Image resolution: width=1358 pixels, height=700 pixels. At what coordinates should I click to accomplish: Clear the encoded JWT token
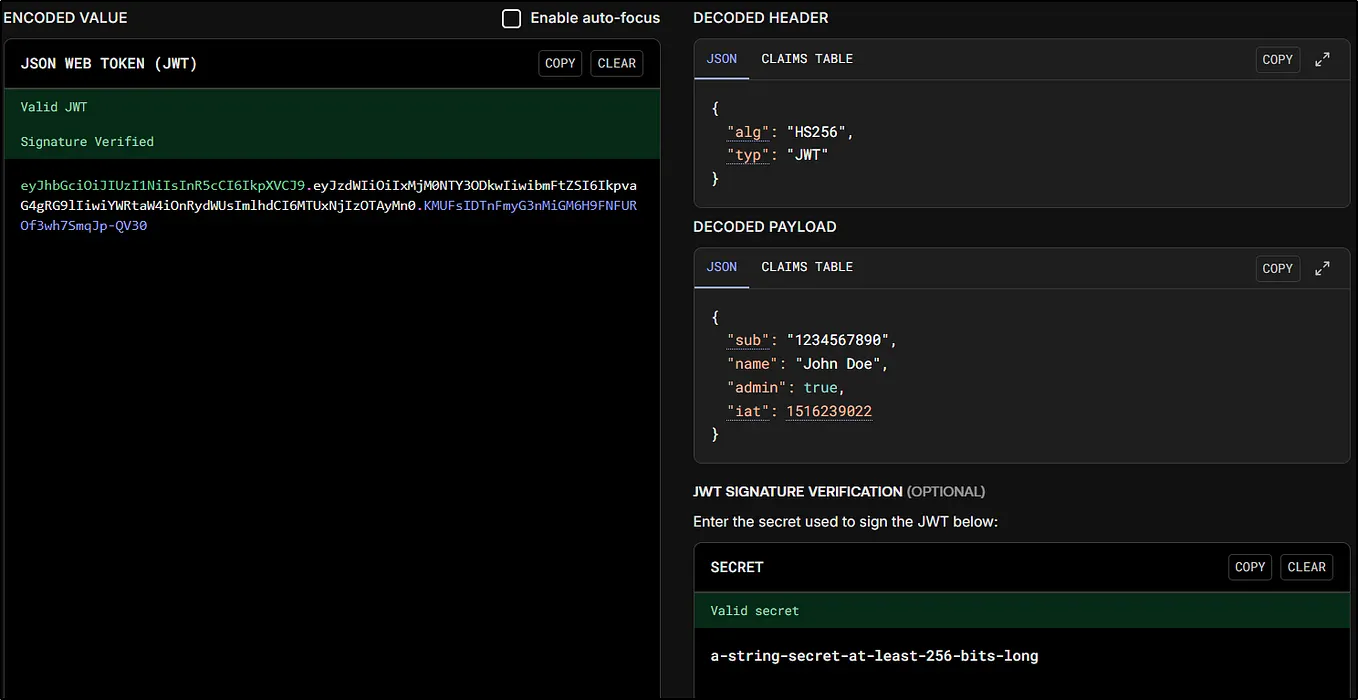(616, 63)
